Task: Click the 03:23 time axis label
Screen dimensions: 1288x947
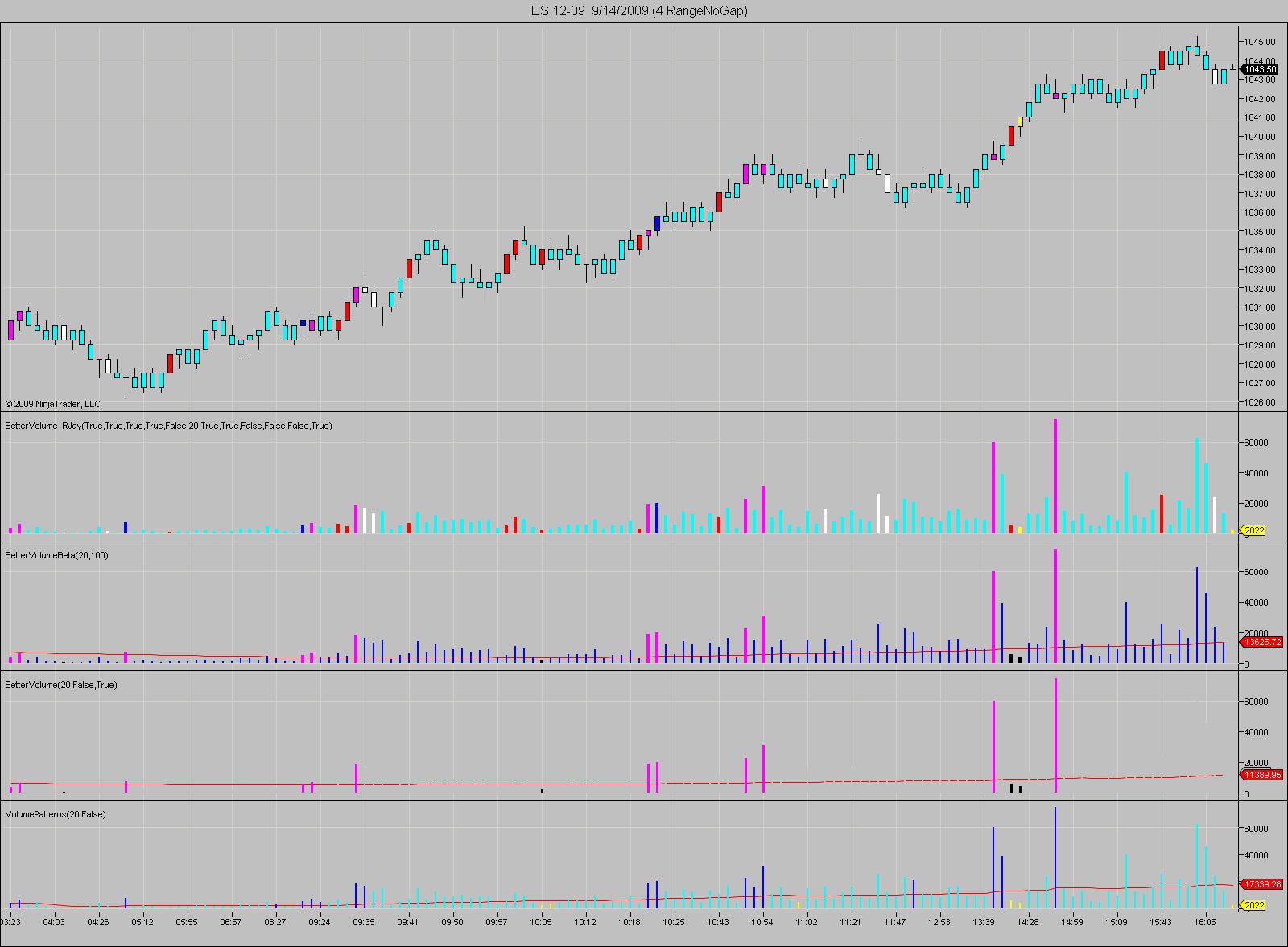Action: coord(11,922)
